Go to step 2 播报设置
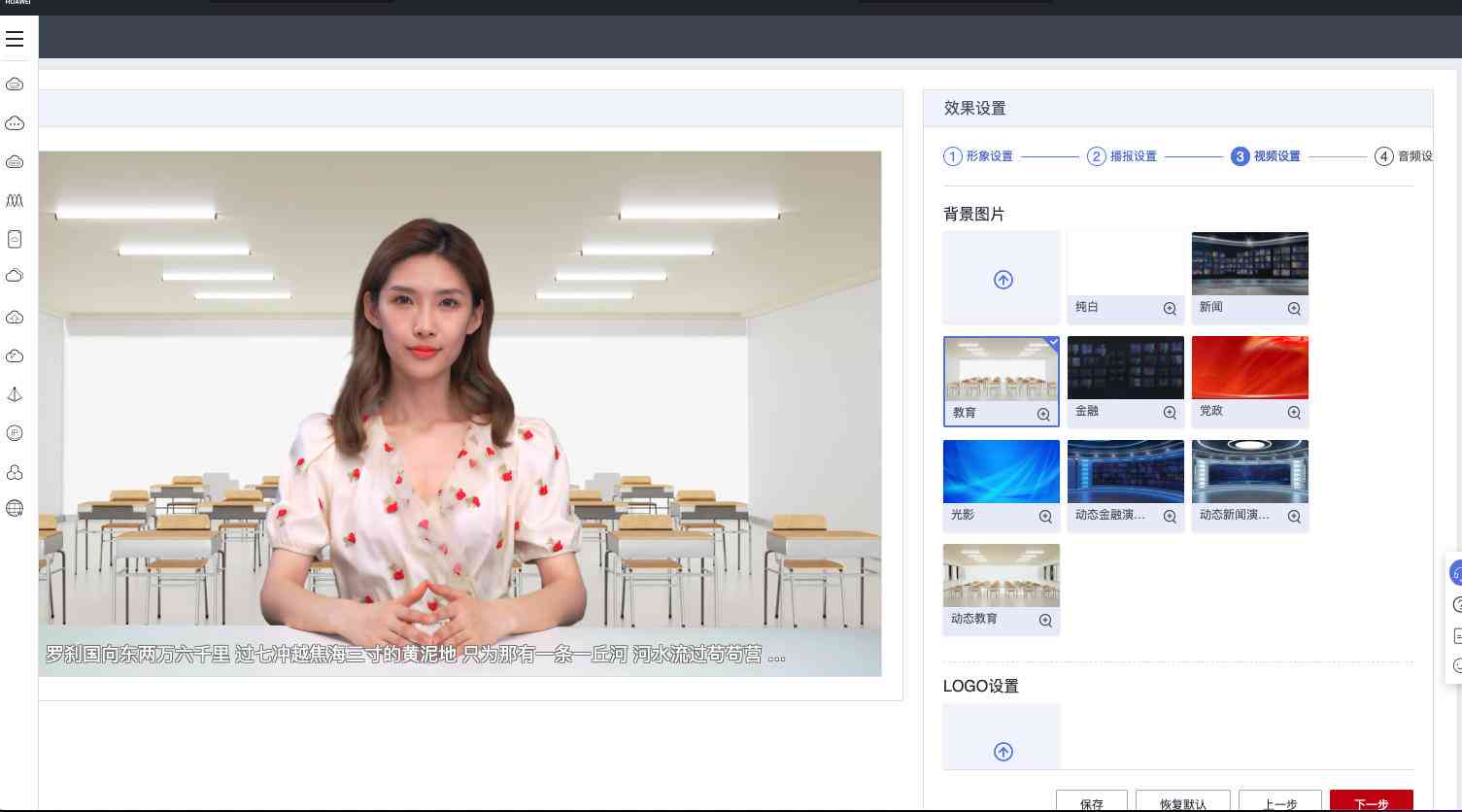 pyautogui.click(x=1122, y=156)
